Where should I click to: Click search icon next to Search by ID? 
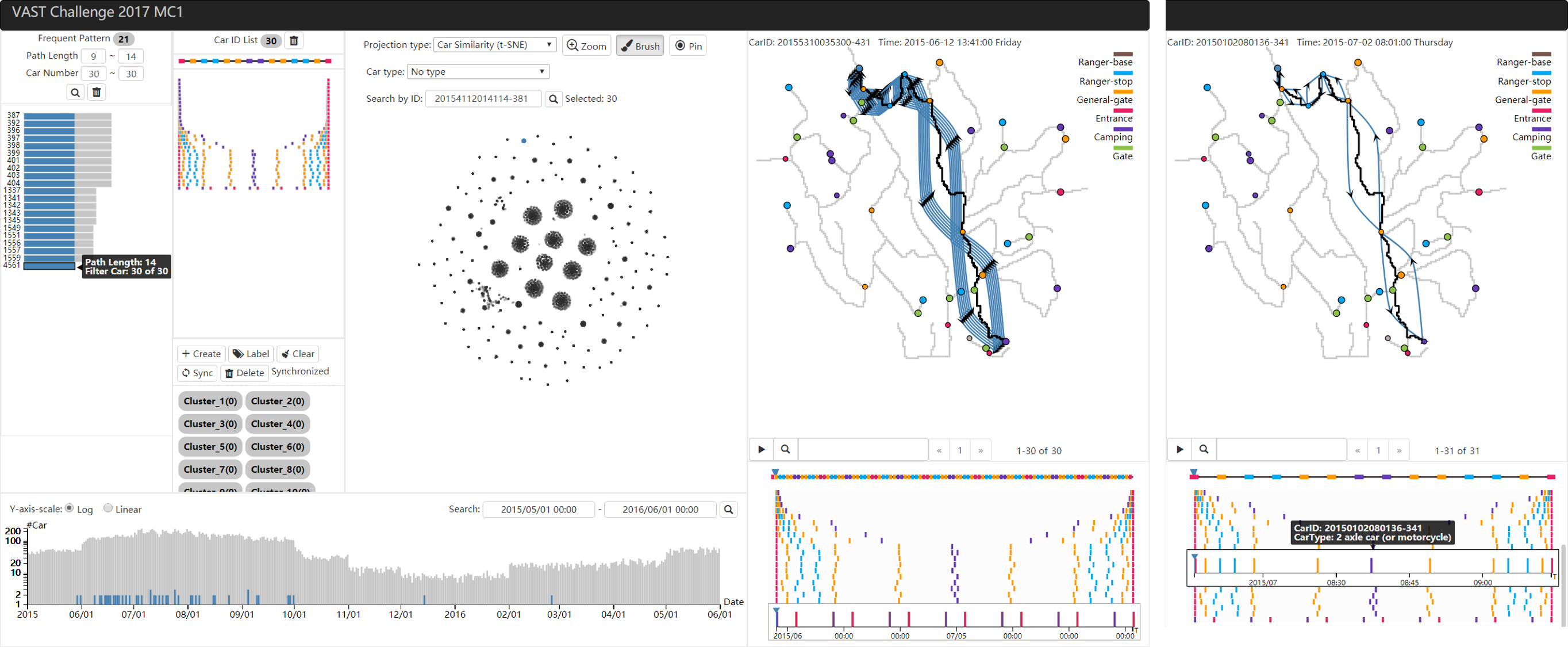(x=553, y=99)
